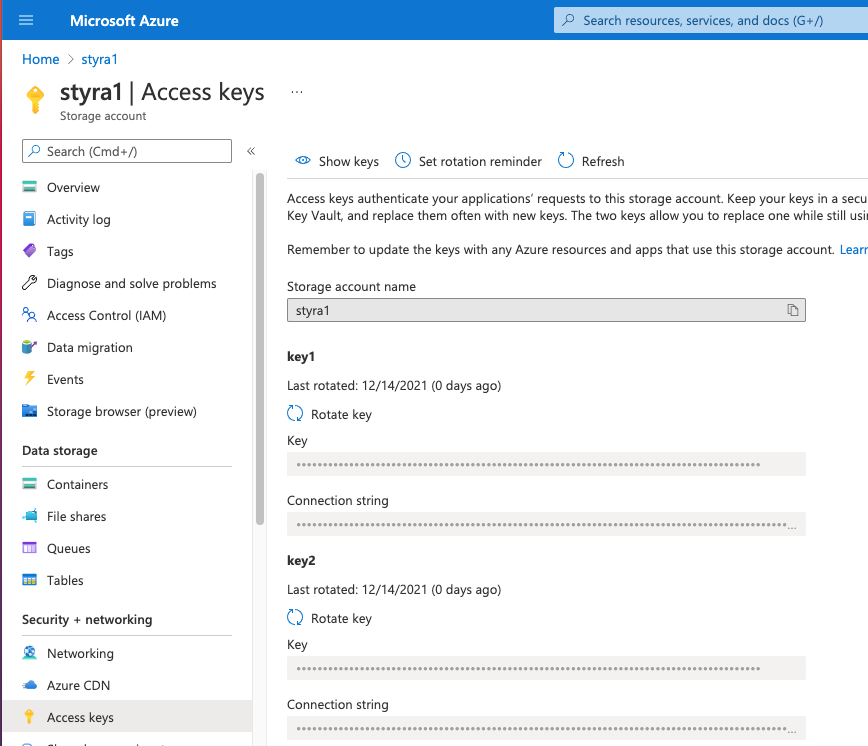Click the Microsoft Azure logo text
The image size is (868, 746).
tap(124, 20)
